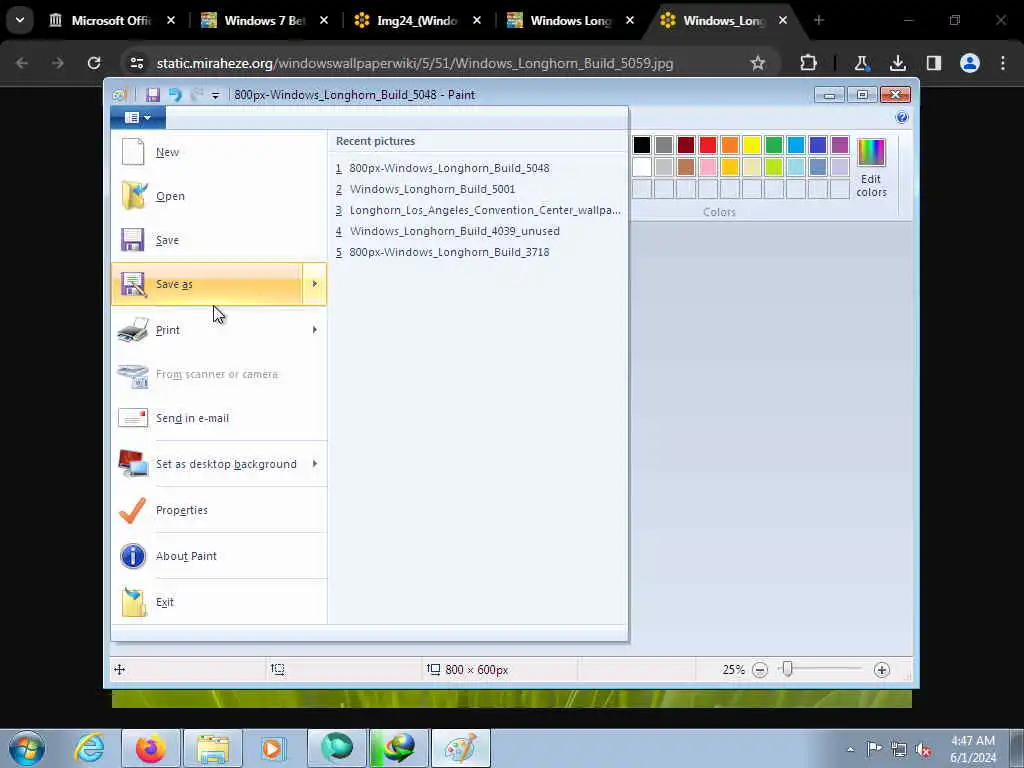Switch to the Windows Longhorn wiki tab

coord(571,21)
